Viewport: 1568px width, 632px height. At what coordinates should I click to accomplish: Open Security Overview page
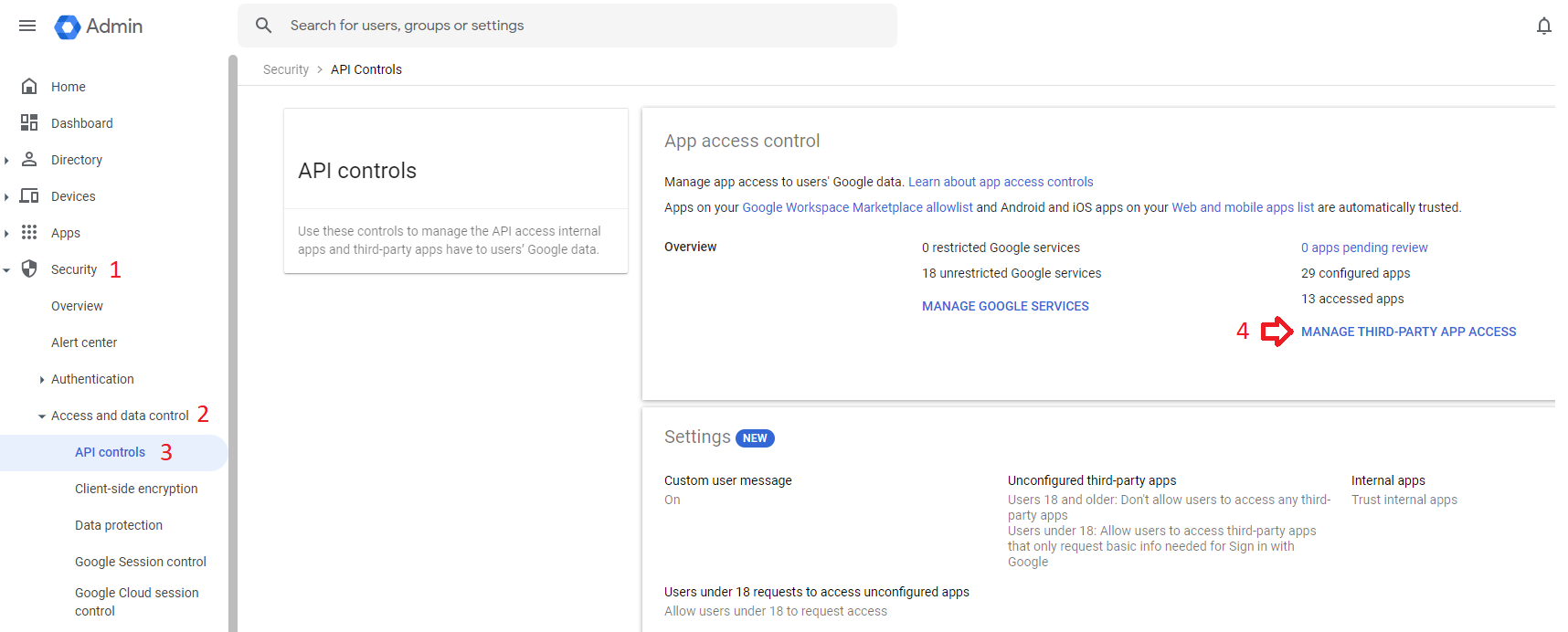77,306
